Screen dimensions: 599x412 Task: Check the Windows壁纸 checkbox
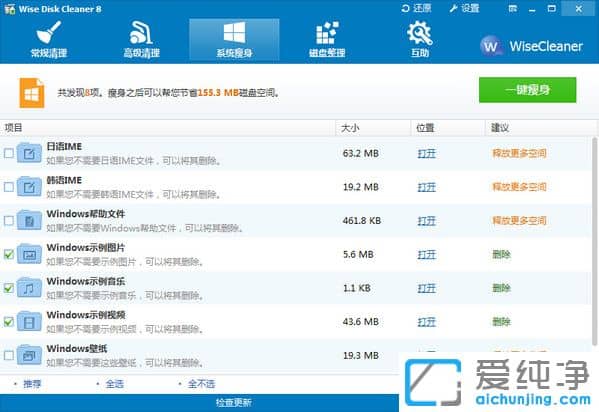[8, 355]
